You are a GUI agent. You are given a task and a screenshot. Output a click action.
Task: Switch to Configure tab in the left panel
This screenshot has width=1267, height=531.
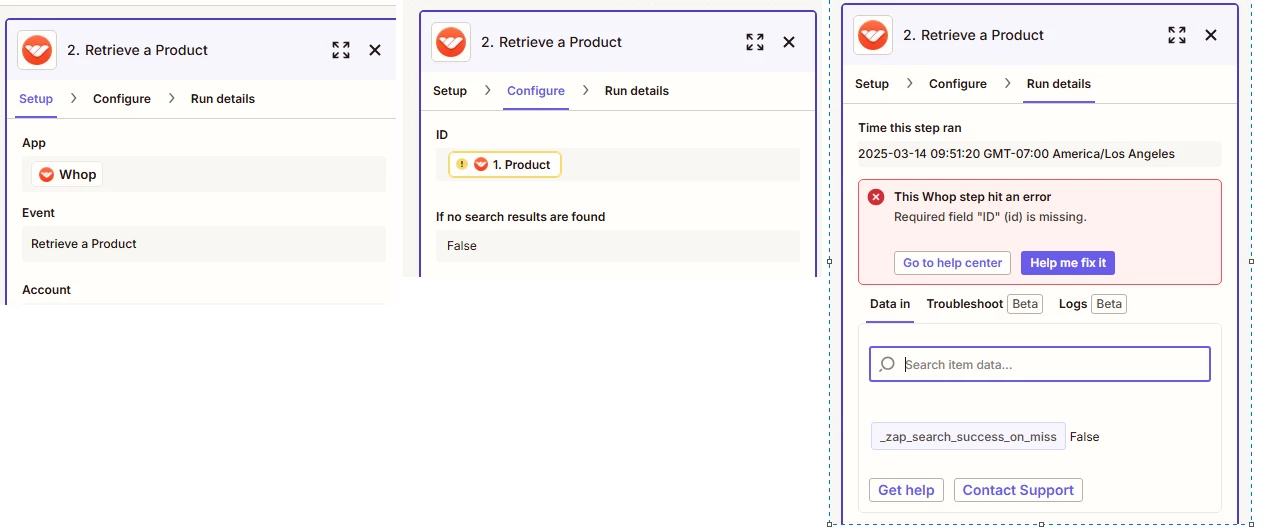[x=122, y=99]
